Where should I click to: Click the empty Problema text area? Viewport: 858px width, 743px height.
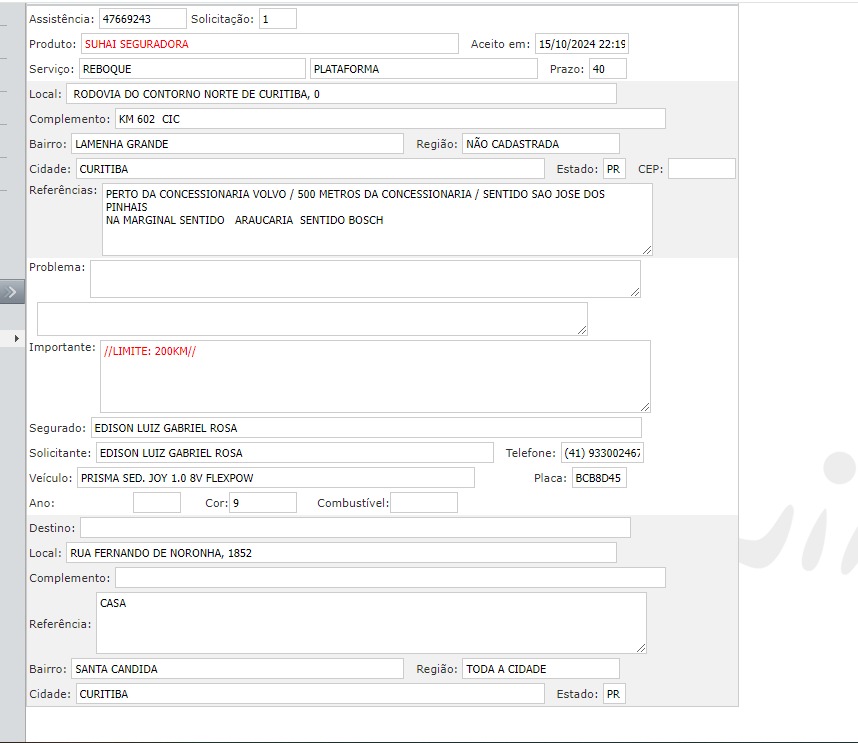point(364,279)
